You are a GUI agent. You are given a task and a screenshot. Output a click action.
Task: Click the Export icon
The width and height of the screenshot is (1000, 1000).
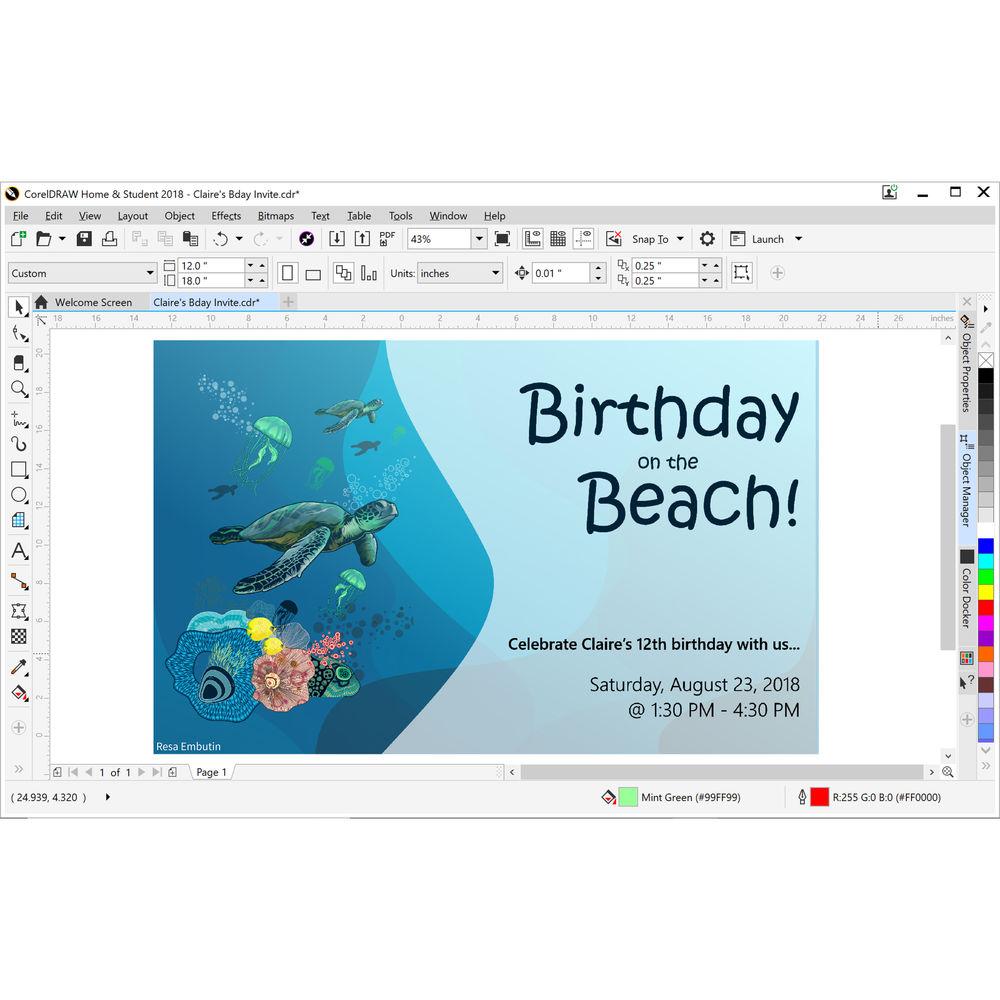[363, 238]
